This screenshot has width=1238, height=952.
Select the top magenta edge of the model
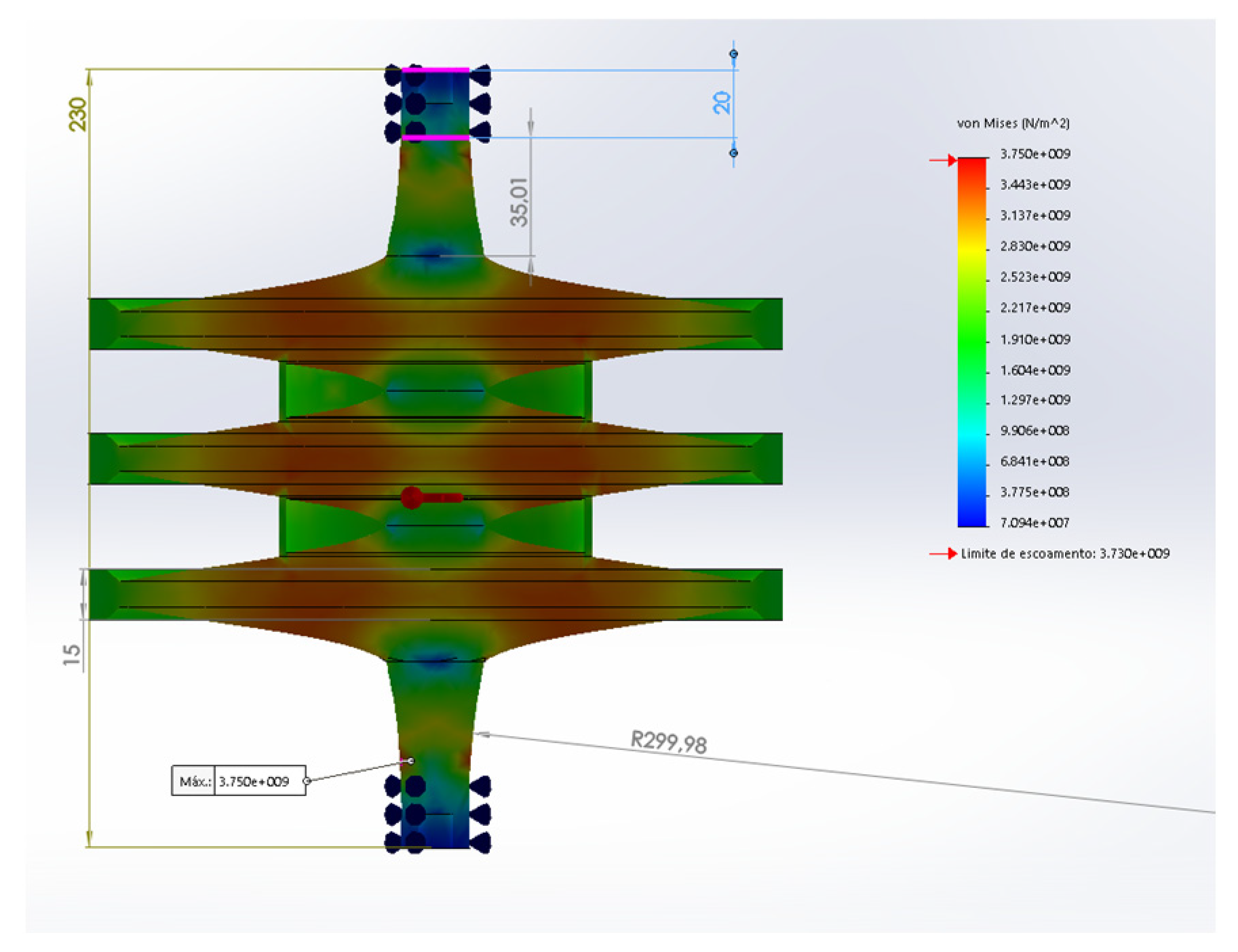(435, 69)
